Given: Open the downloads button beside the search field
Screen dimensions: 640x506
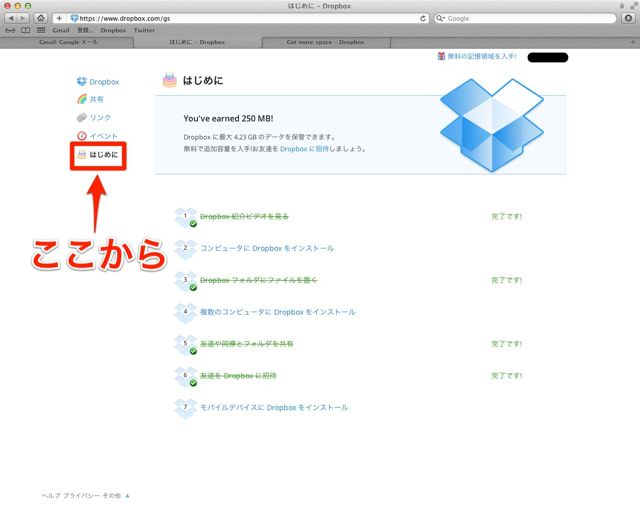Looking at the screenshot, I should pos(629,18).
